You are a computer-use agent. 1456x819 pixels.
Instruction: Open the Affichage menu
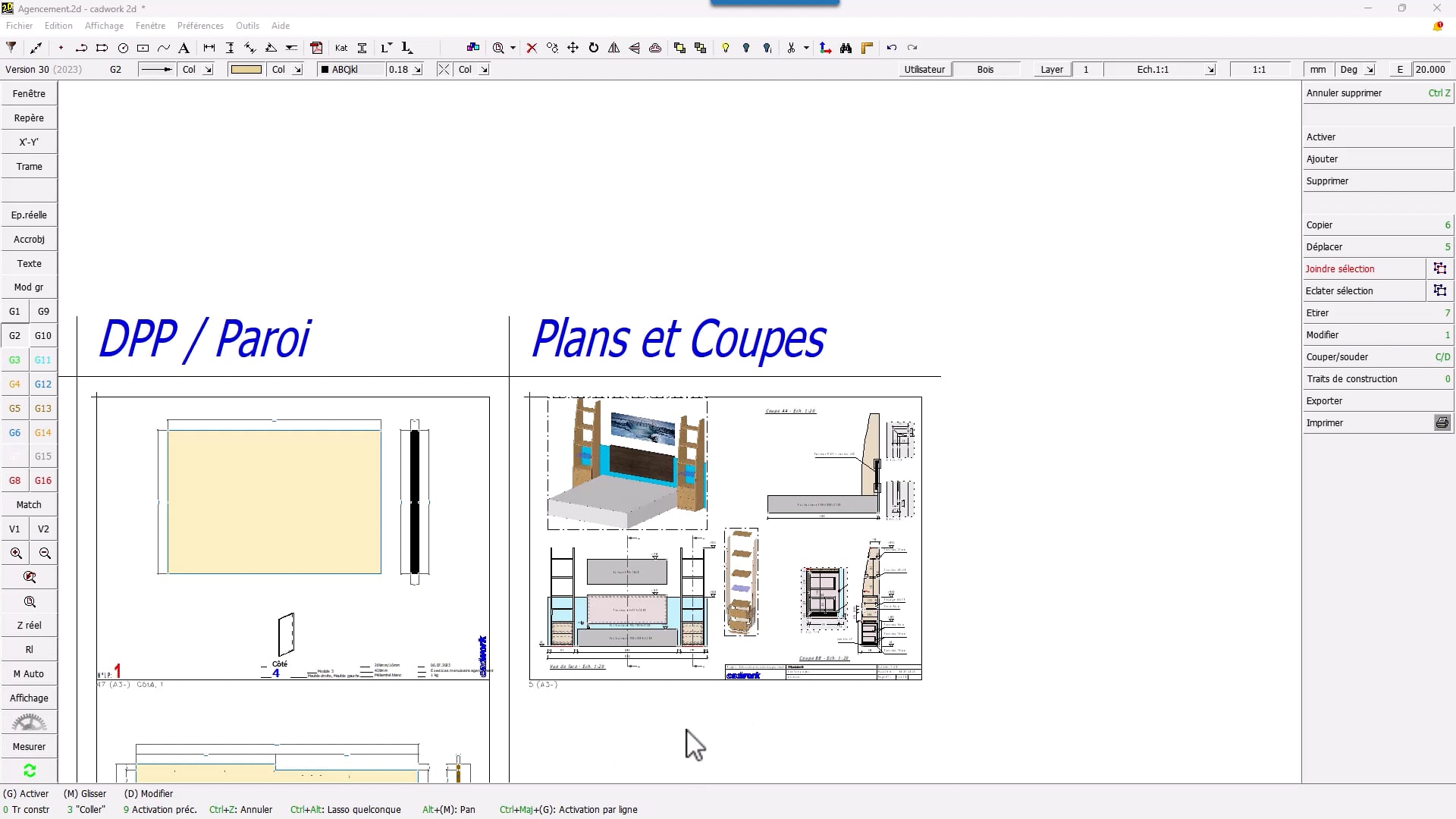104,26
